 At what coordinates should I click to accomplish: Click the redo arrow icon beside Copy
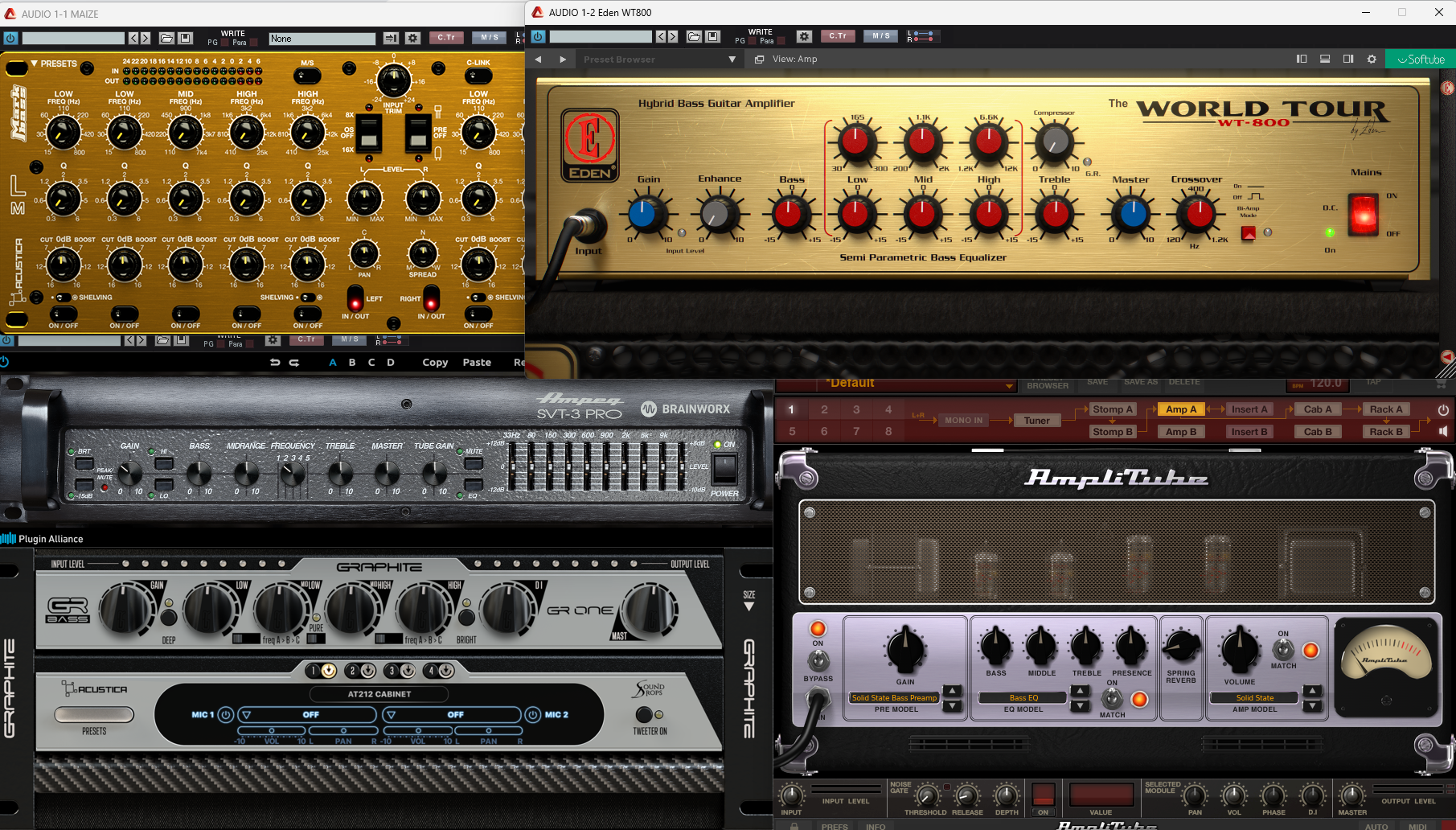coord(294,363)
